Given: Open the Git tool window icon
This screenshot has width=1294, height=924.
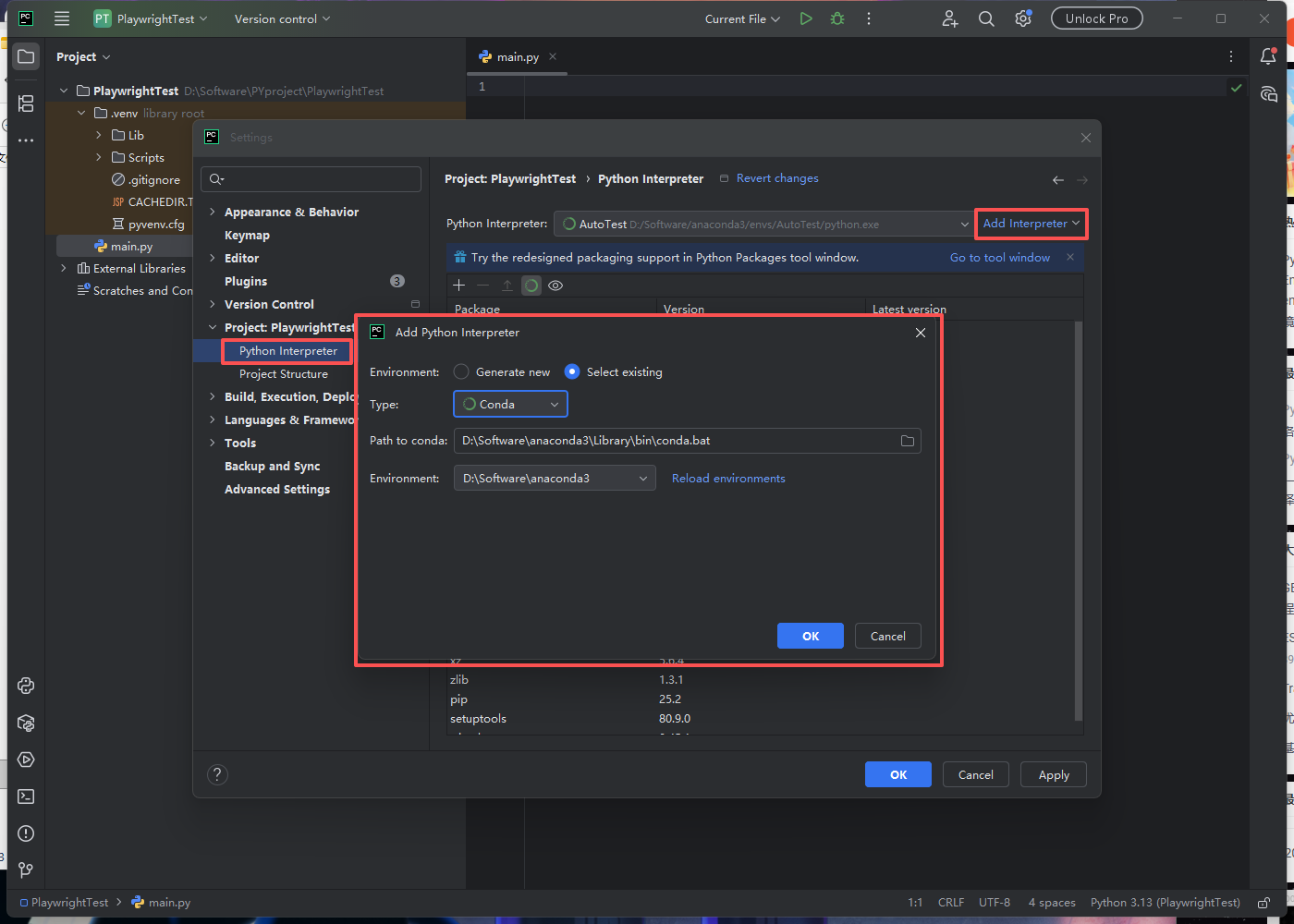Looking at the screenshot, I should coord(26,870).
